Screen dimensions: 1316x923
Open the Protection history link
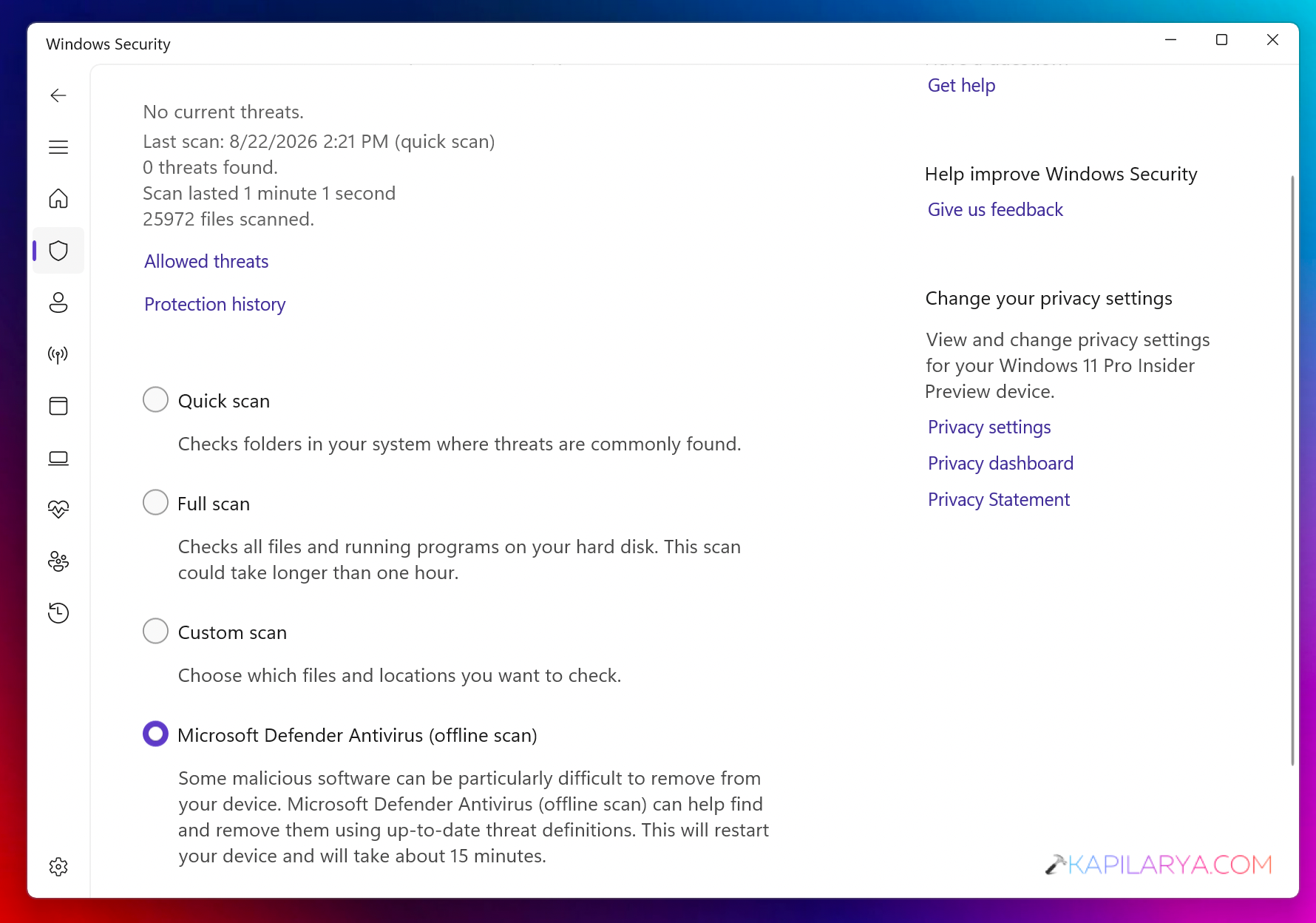[214, 304]
